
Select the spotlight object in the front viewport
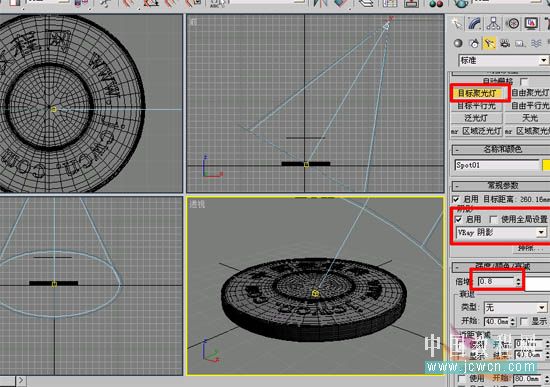386,26
